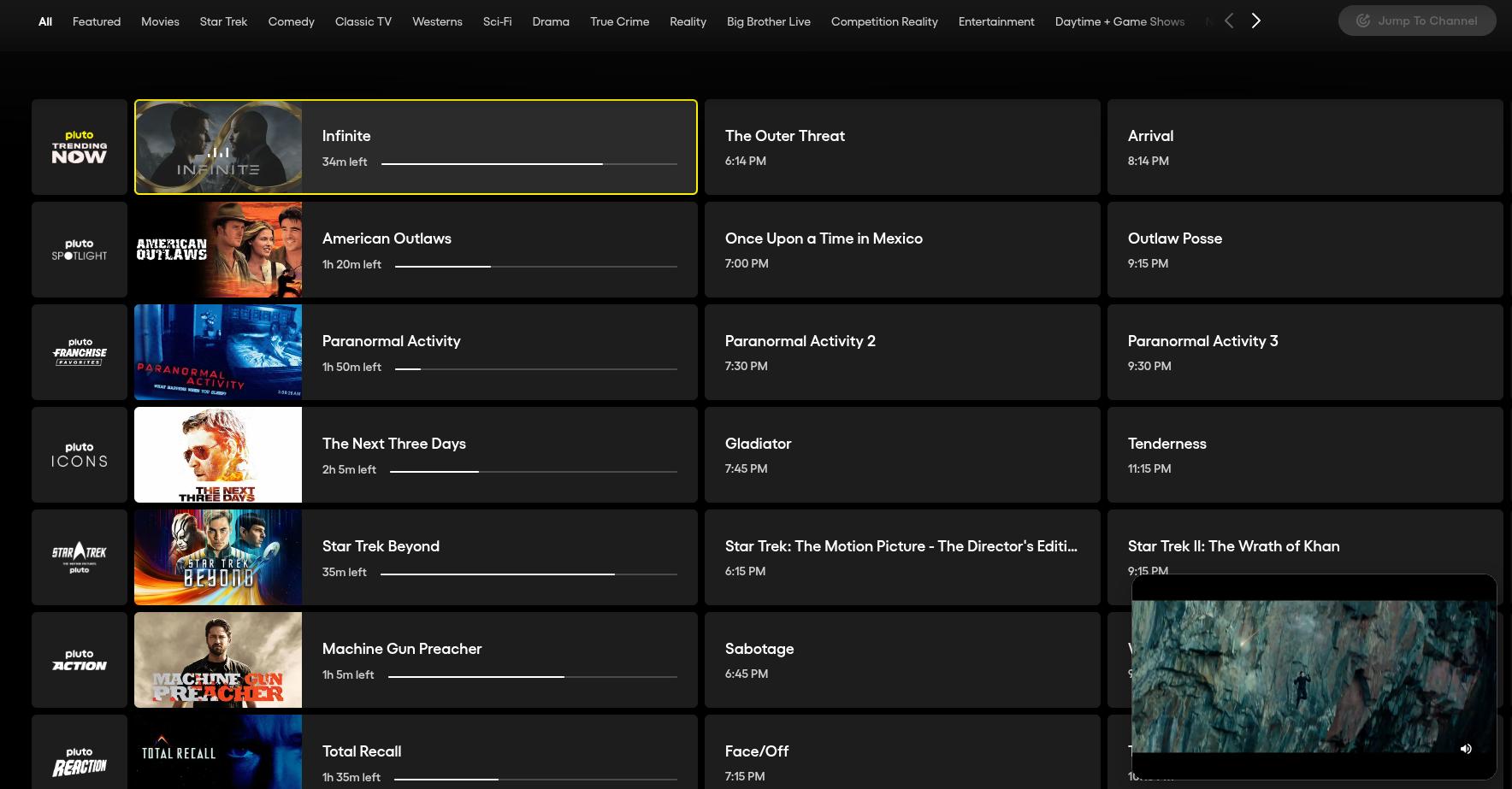Click the Infinite playback progress bar
This screenshot has width=1512, height=789.
pos(529,163)
